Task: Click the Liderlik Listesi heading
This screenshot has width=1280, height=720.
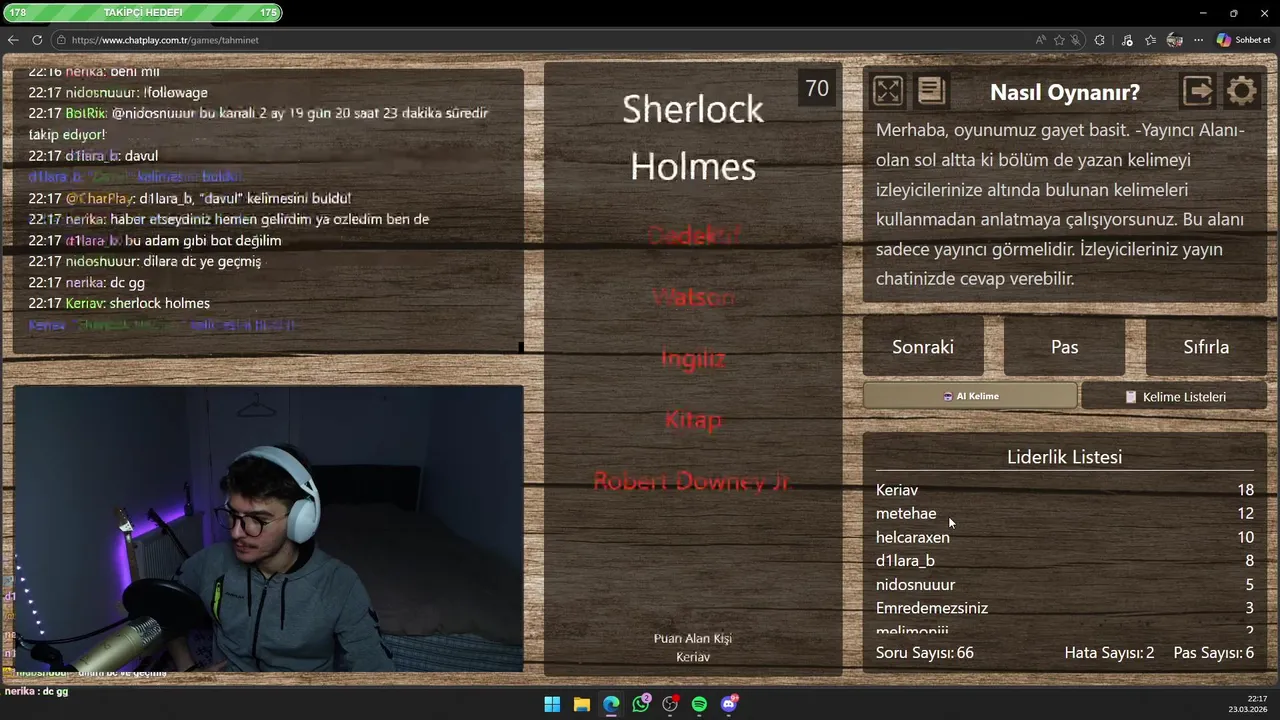Action: (x=1064, y=457)
